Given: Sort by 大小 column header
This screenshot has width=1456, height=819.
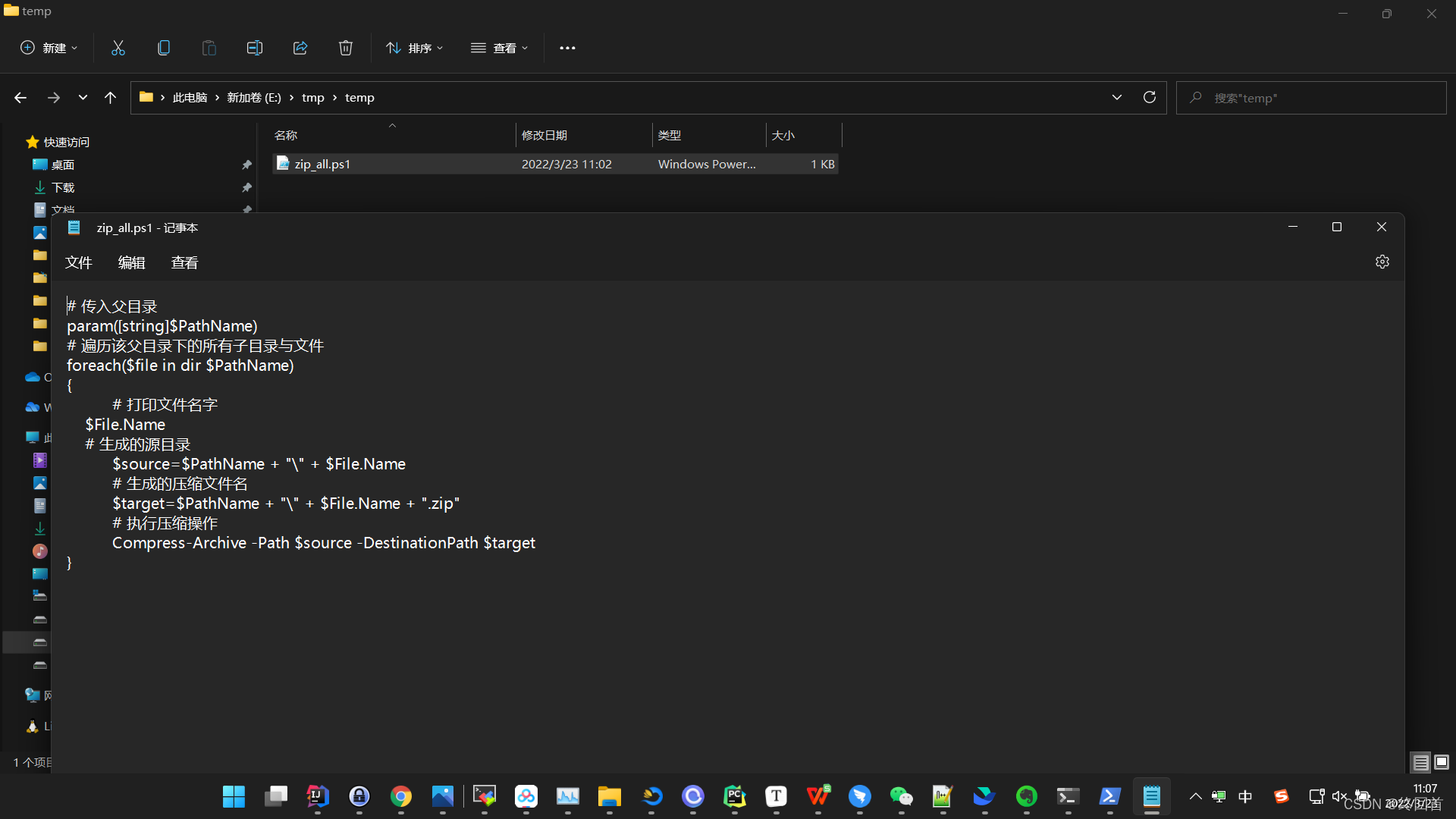Looking at the screenshot, I should coord(804,135).
